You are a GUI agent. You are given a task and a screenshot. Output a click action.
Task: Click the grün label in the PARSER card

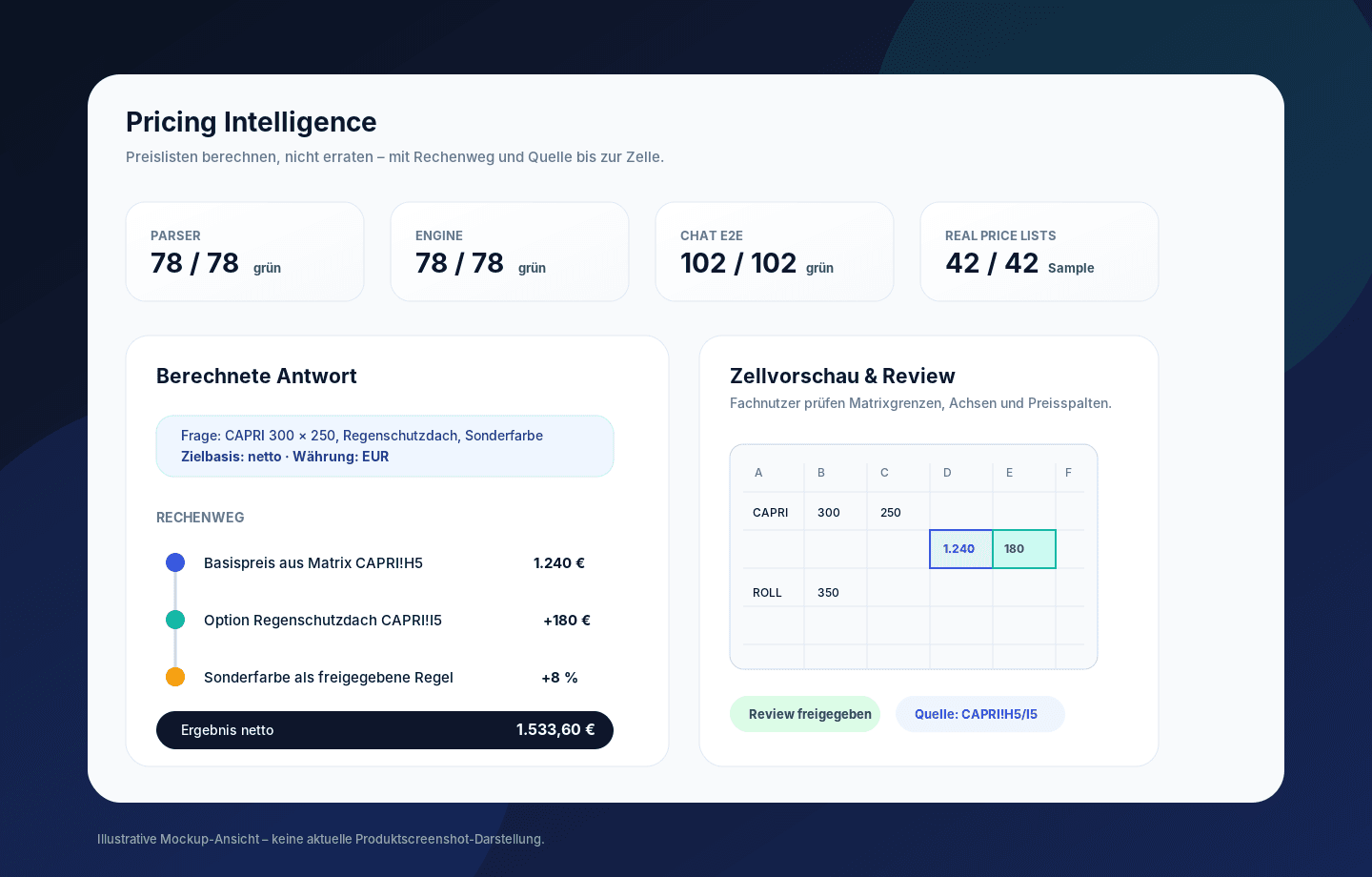[267, 268]
